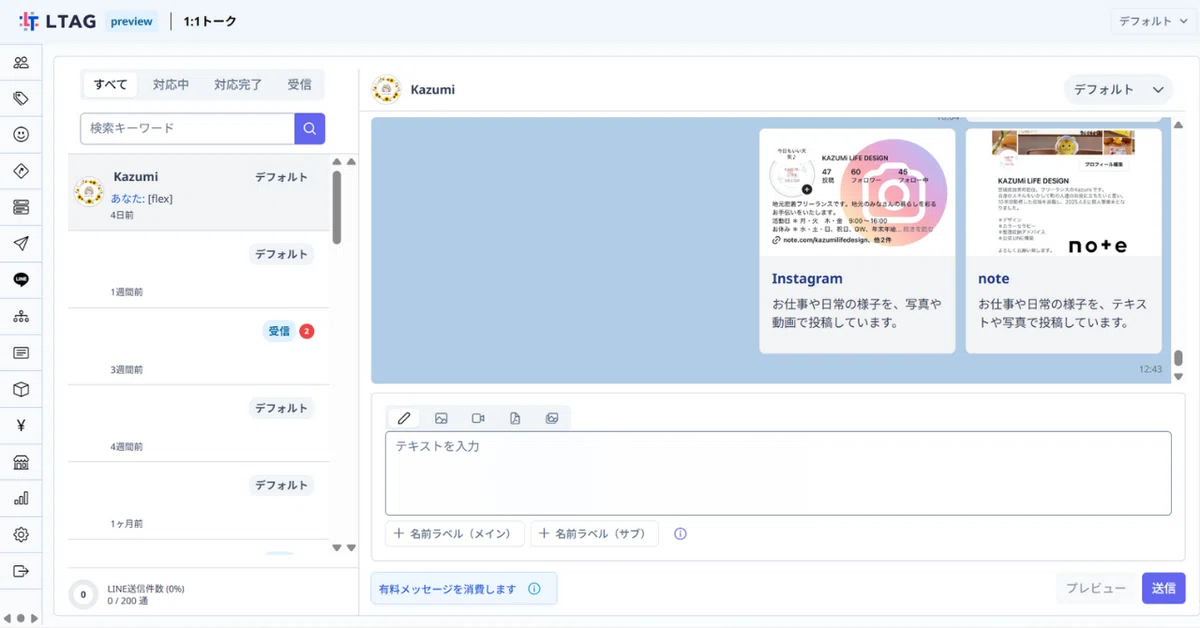
Task: Select the video camera message type icon
Action: pyautogui.click(x=478, y=418)
